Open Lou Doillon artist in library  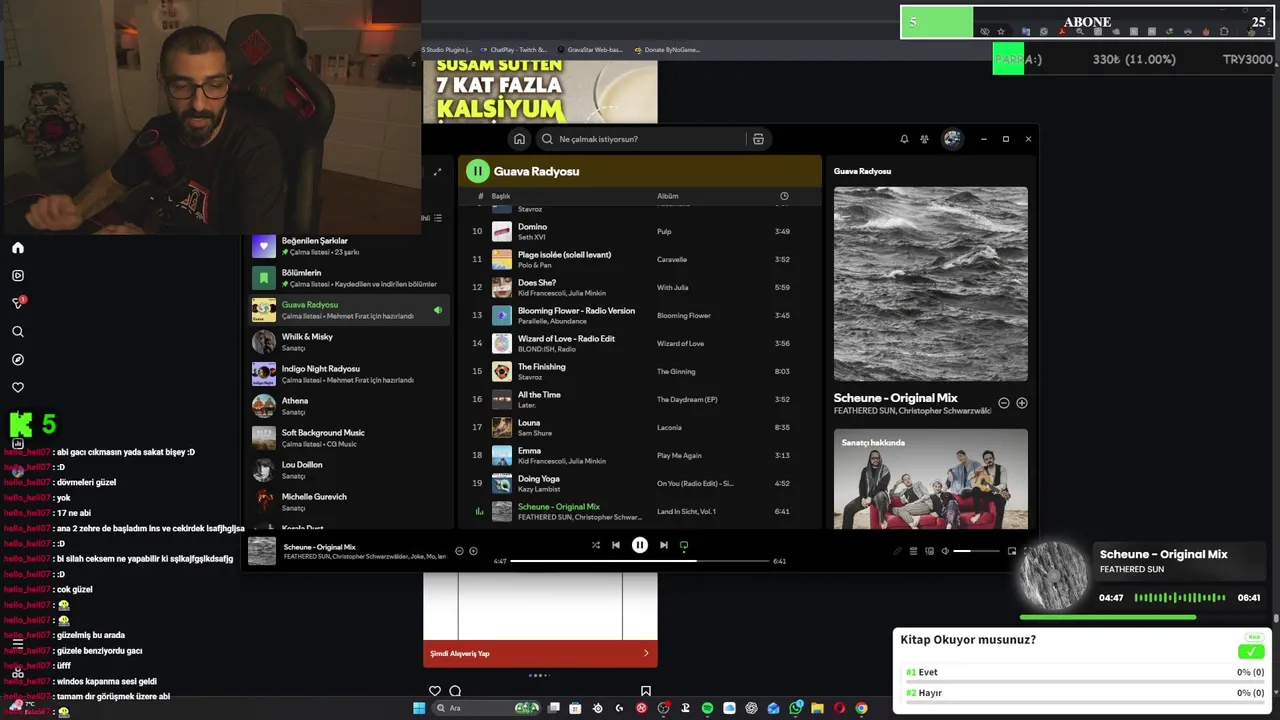click(x=348, y=470)
